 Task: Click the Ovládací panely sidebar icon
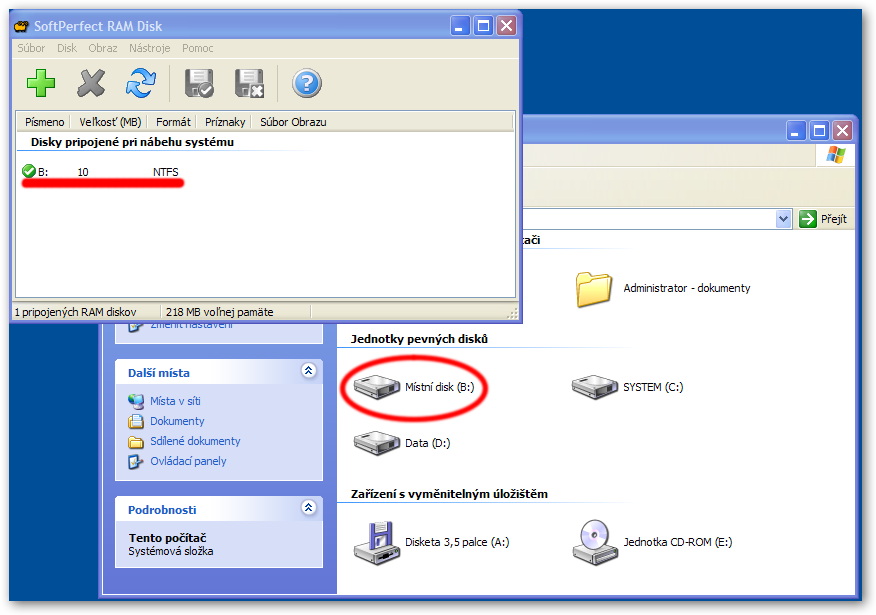[136, 462]
